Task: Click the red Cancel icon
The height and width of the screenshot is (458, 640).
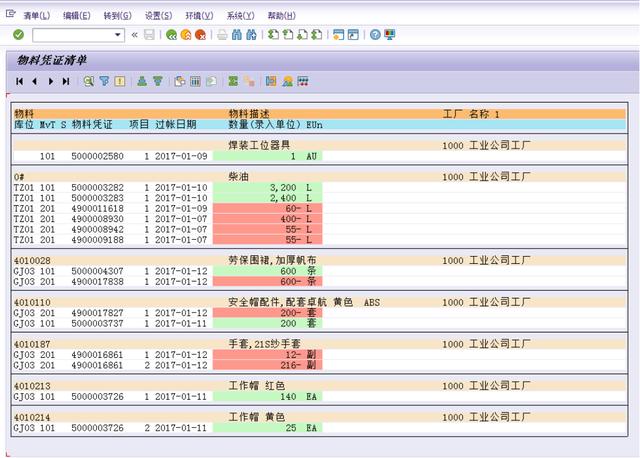Action: click(200, 35)
